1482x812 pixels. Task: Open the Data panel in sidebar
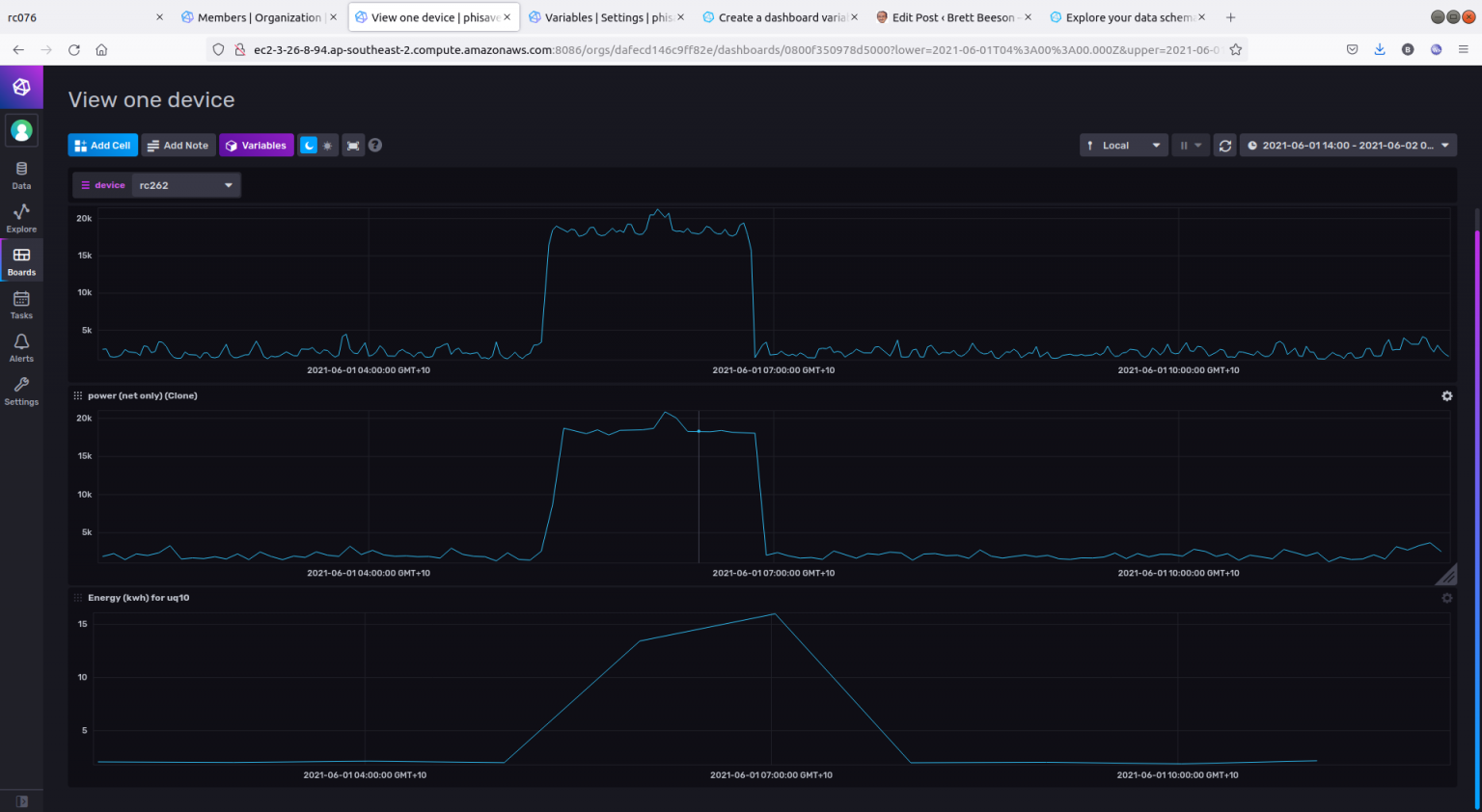click(21, 174)
